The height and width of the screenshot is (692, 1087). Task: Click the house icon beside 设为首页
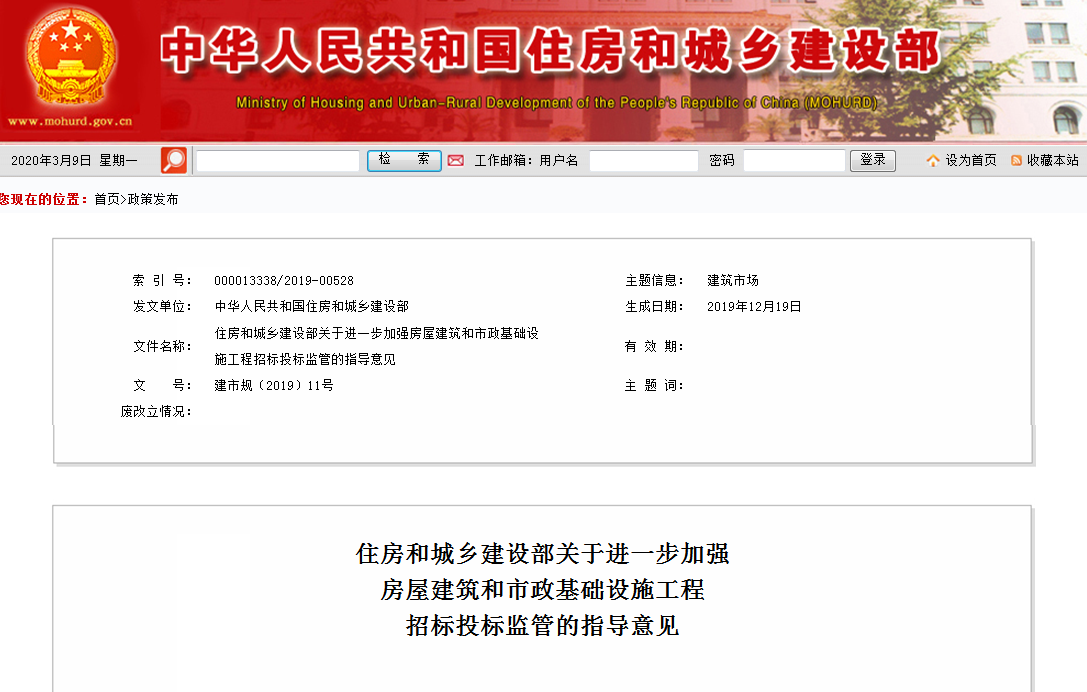click(x=933, y=161)
